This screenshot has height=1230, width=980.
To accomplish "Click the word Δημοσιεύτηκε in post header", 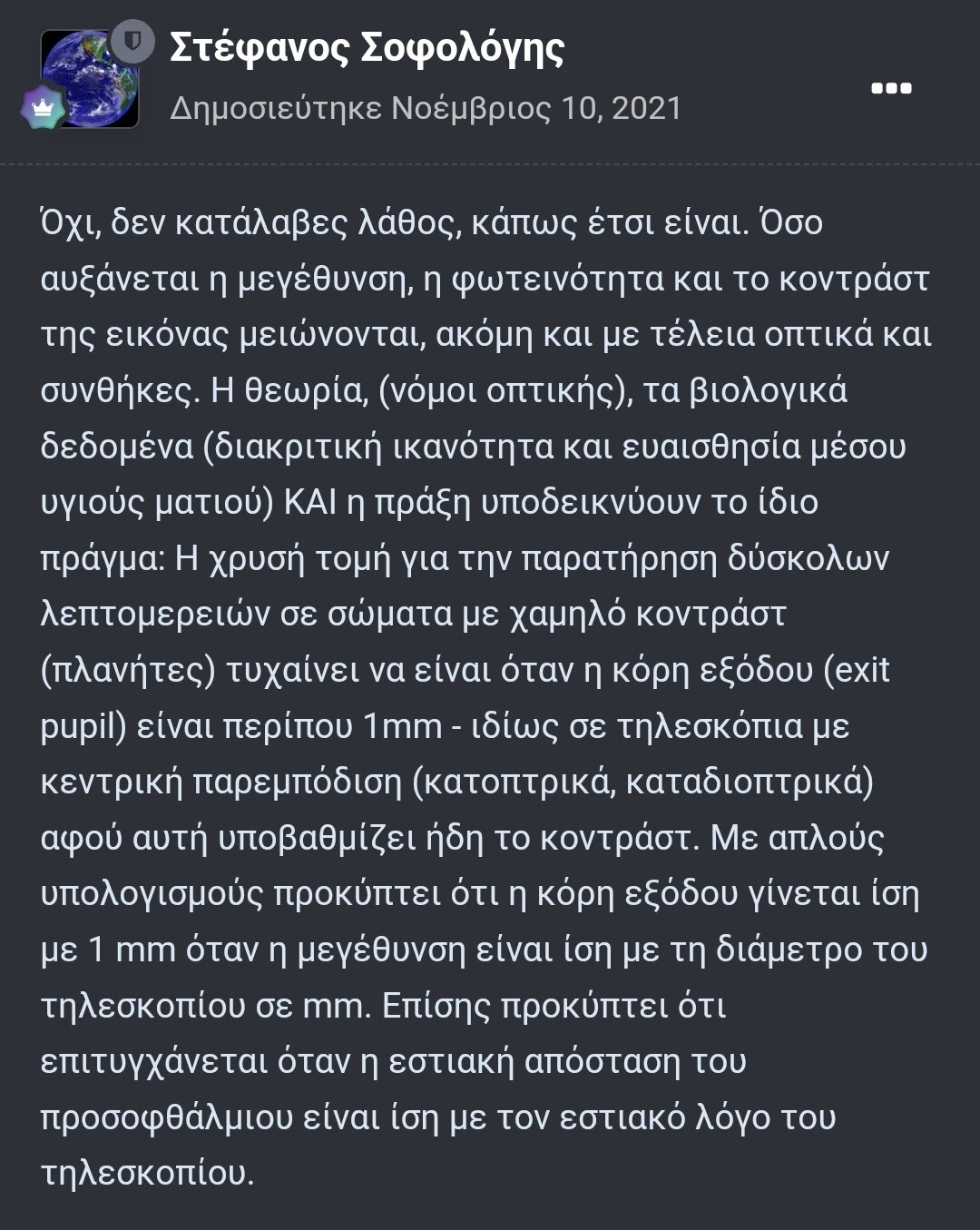I will click(x=276, y=108).
